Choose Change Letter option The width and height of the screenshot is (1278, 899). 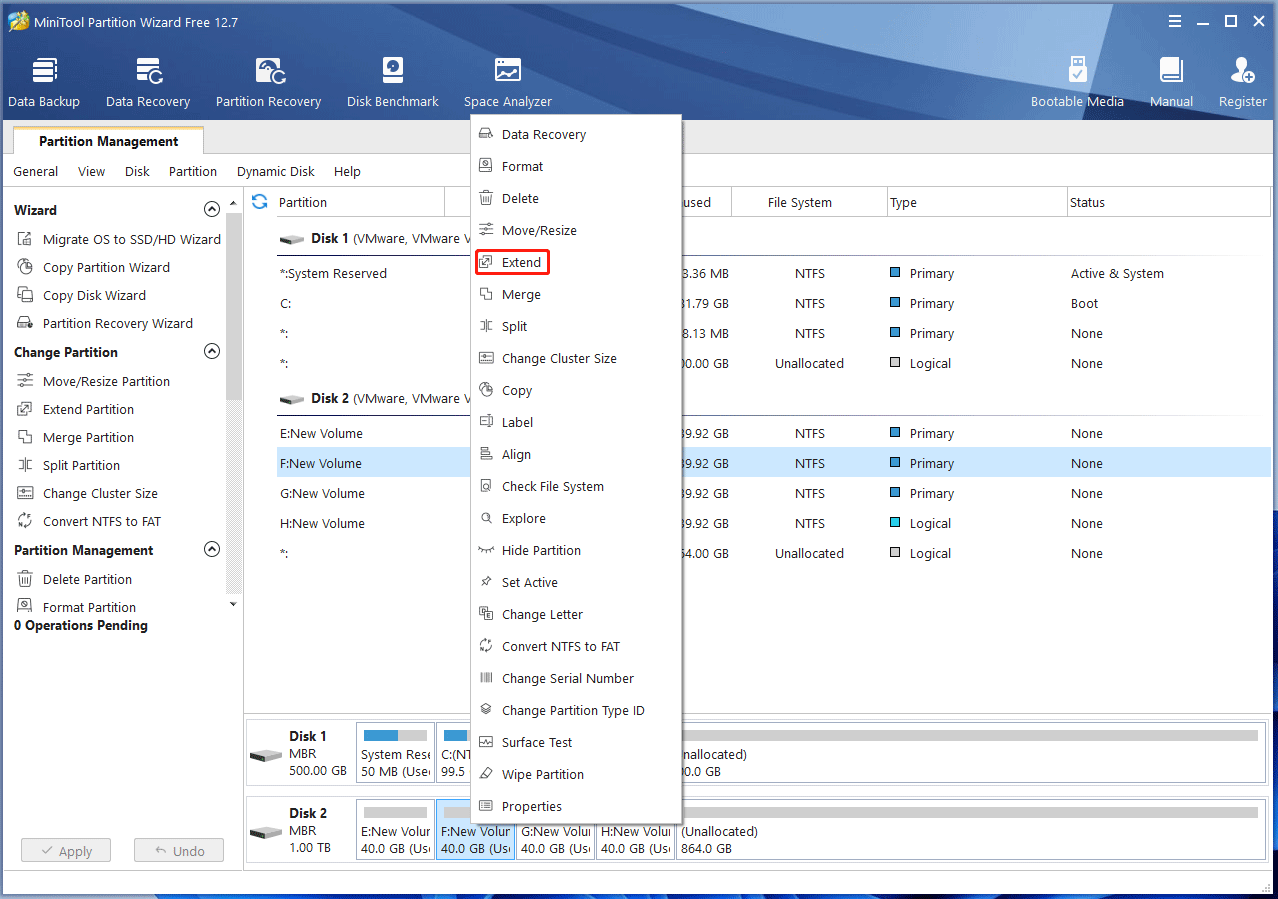pyautogui.click(x=576, y=614)
